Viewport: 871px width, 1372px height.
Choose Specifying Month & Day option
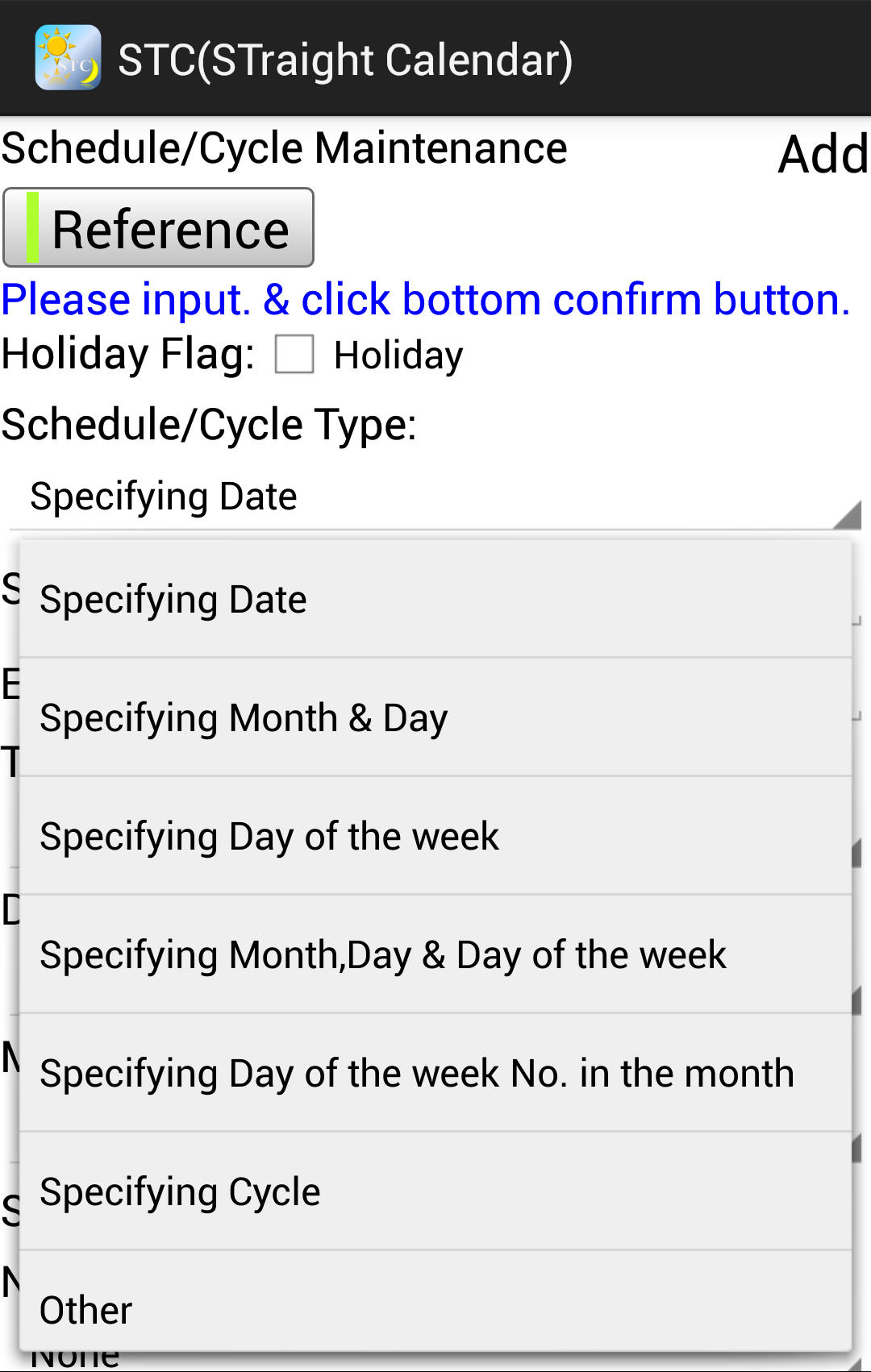(435, 717)
